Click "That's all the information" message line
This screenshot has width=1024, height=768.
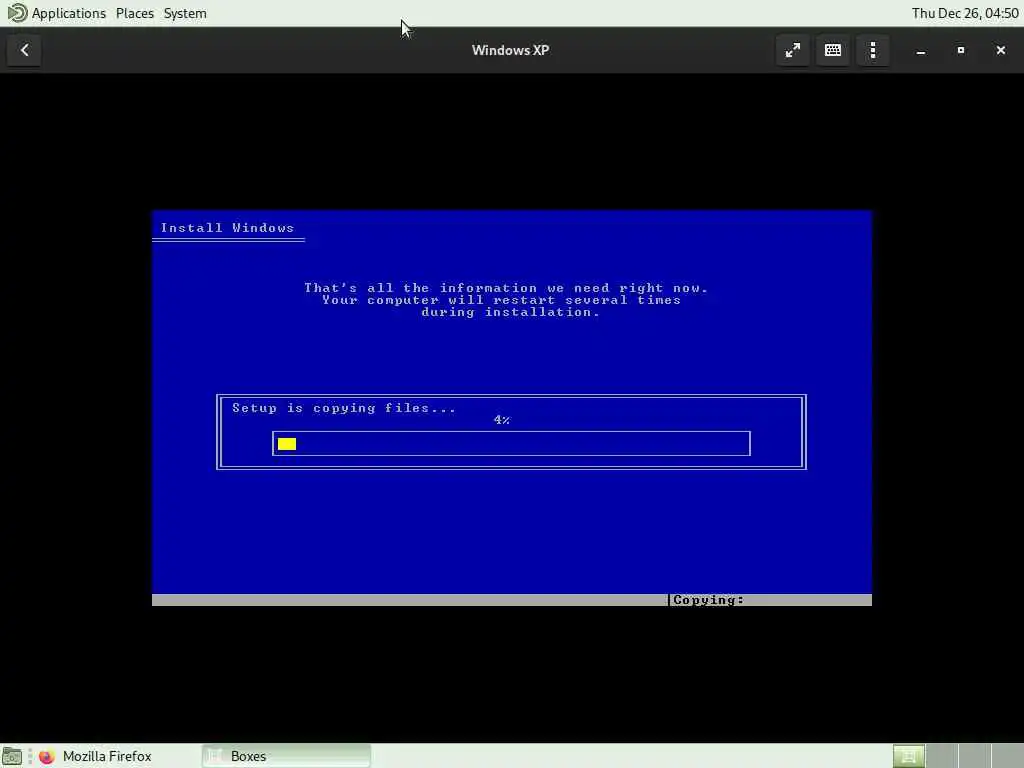click(505, 288)
